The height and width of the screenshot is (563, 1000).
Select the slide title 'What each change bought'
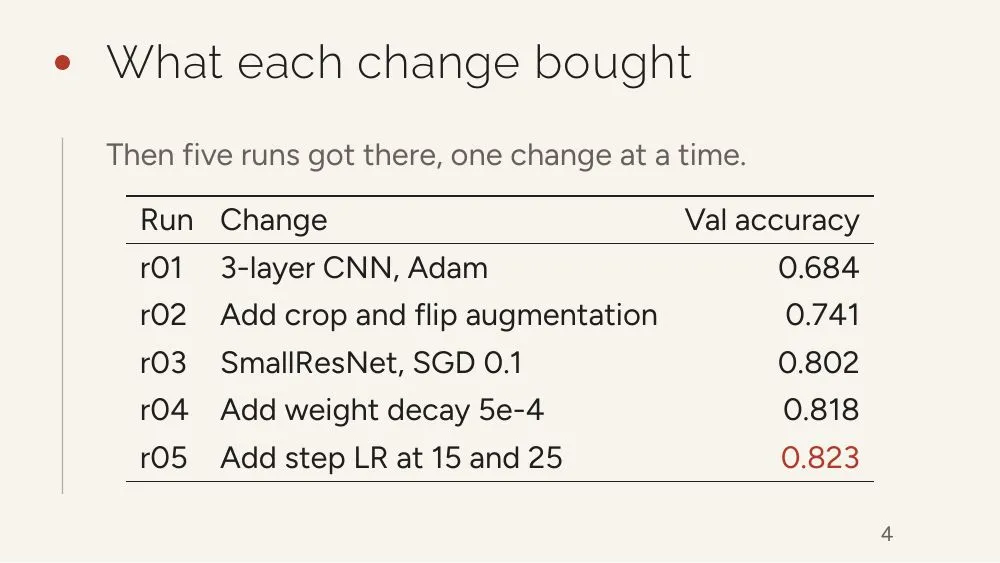[x=399, y=64]
